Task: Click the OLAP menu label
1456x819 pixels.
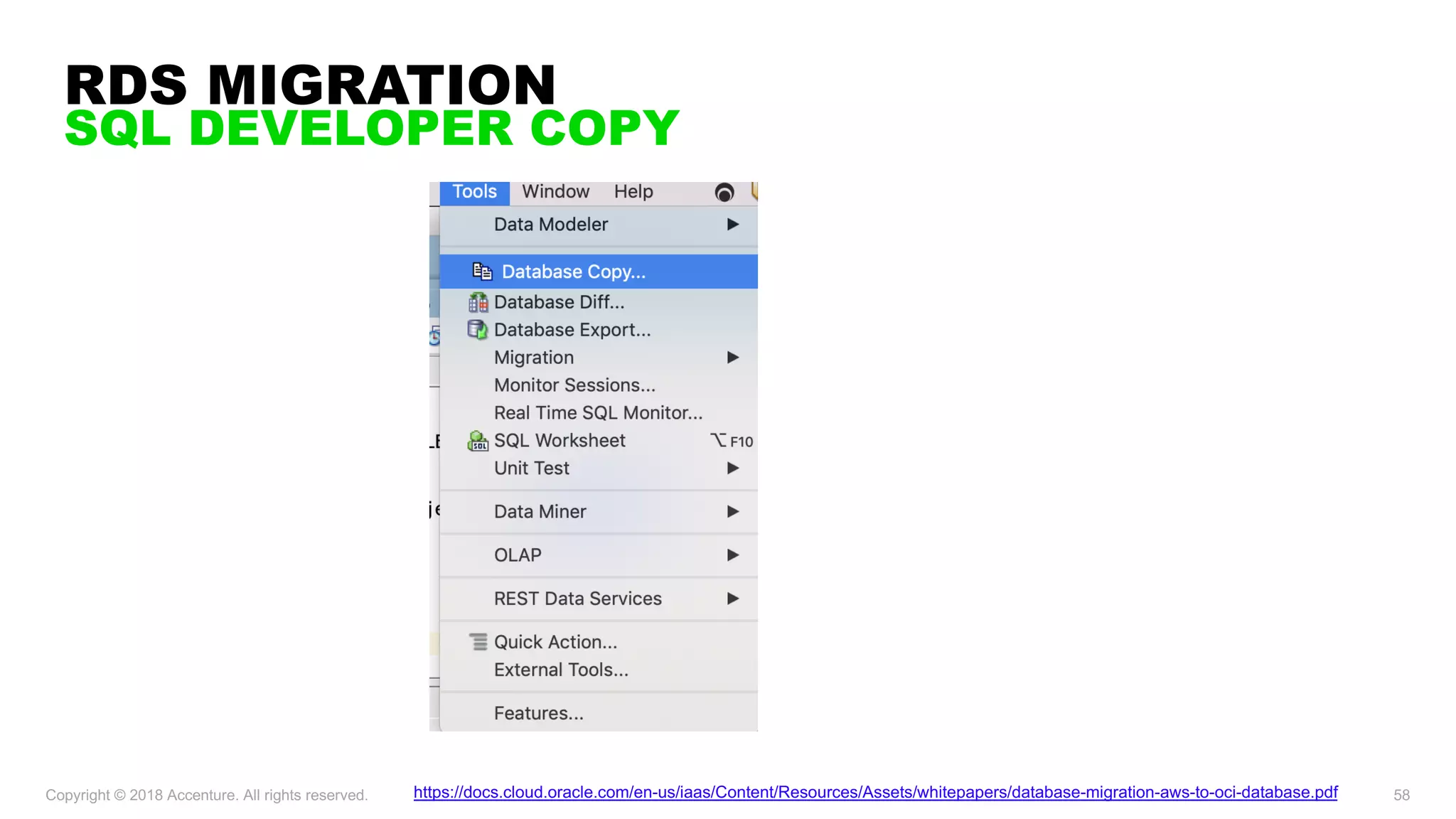Action: point(518,555)
